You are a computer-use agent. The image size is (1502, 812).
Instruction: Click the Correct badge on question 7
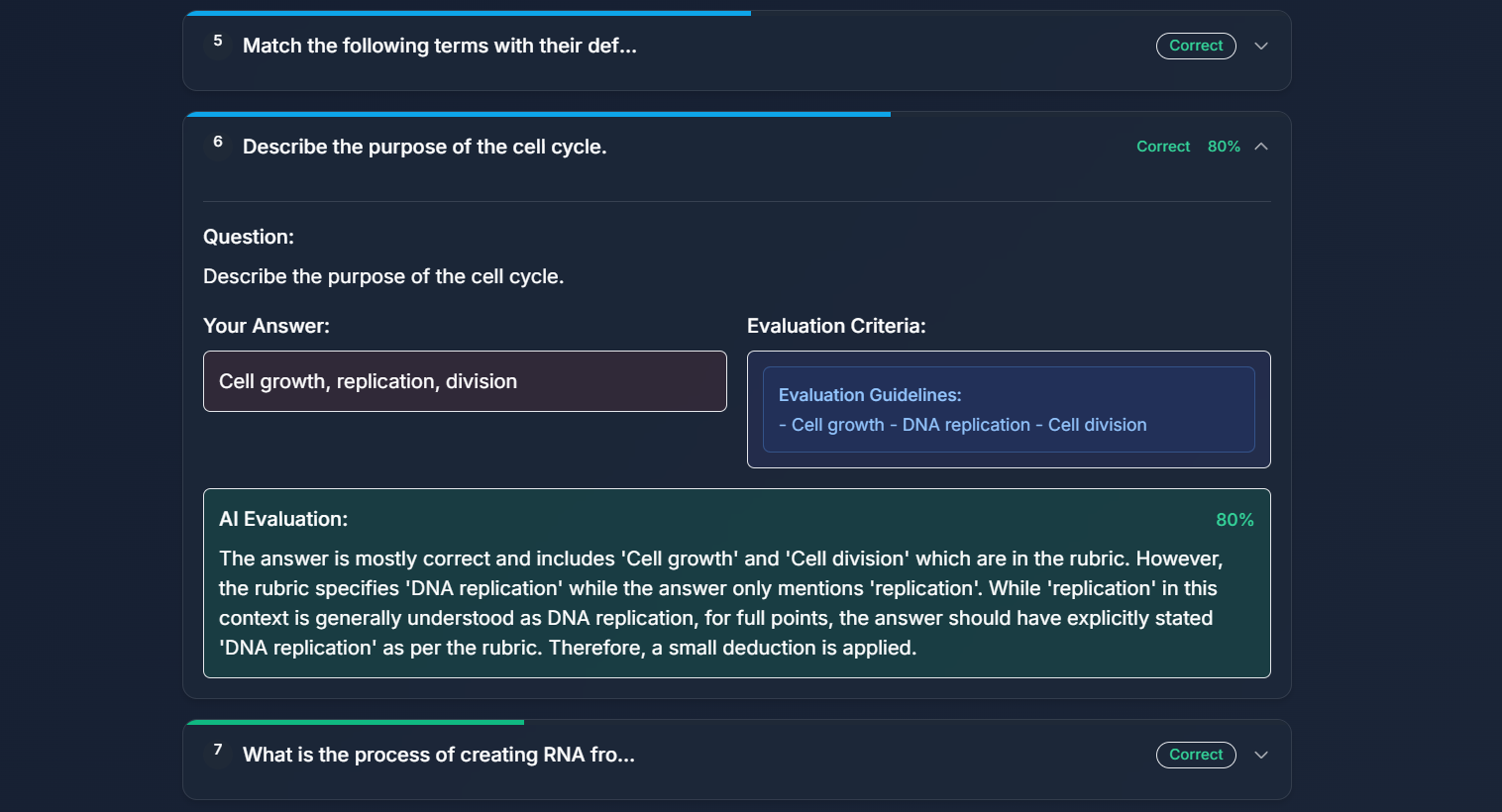coord(1196,755)
